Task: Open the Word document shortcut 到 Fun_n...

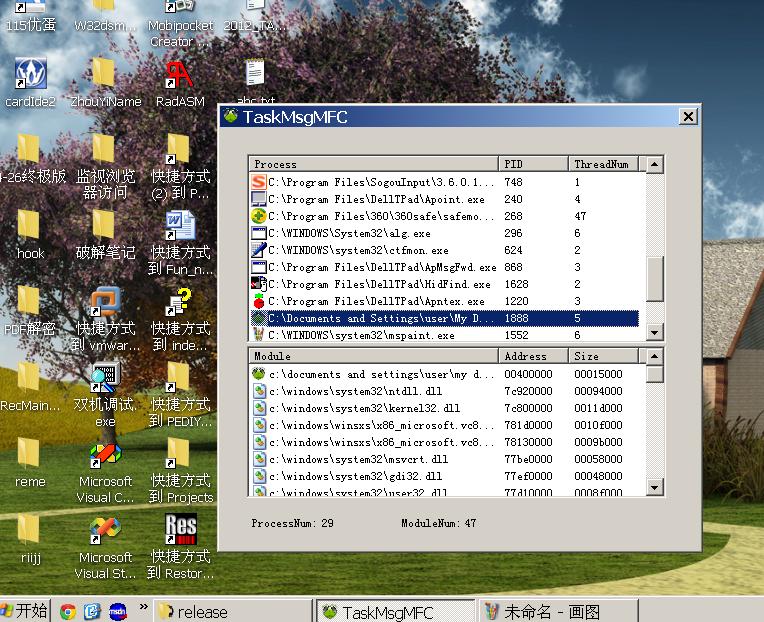Action: click(x=180, y=243)
